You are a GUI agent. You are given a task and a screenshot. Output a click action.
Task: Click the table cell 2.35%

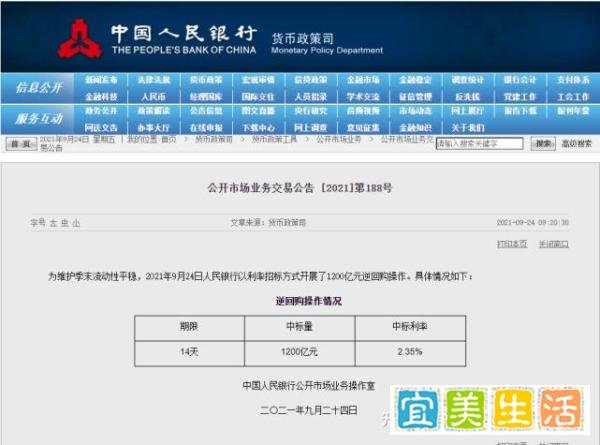click(410, 352)
